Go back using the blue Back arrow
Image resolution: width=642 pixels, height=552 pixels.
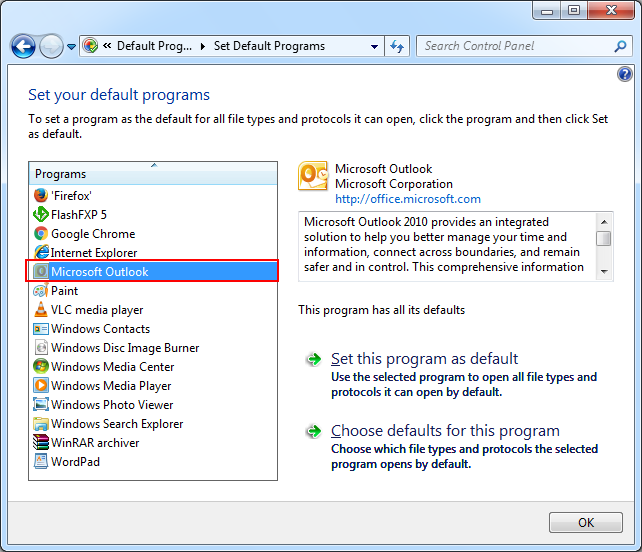click(x=23, y=46)
